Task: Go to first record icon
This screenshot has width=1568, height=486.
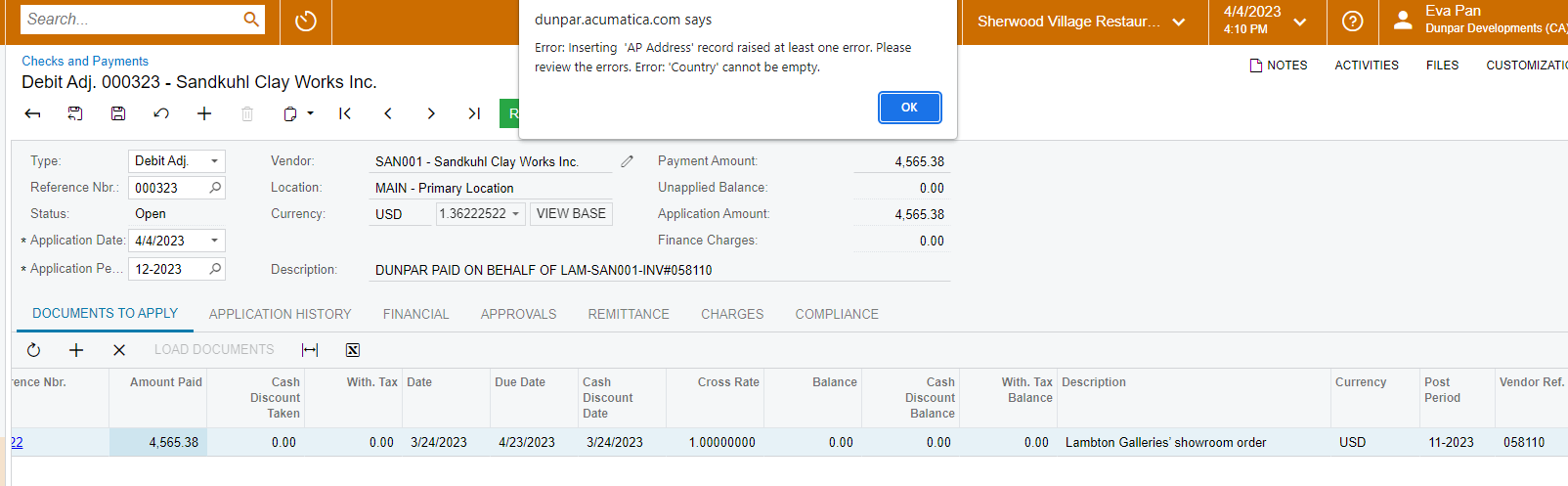Action: pyautogui.click(x=345, y=113)
